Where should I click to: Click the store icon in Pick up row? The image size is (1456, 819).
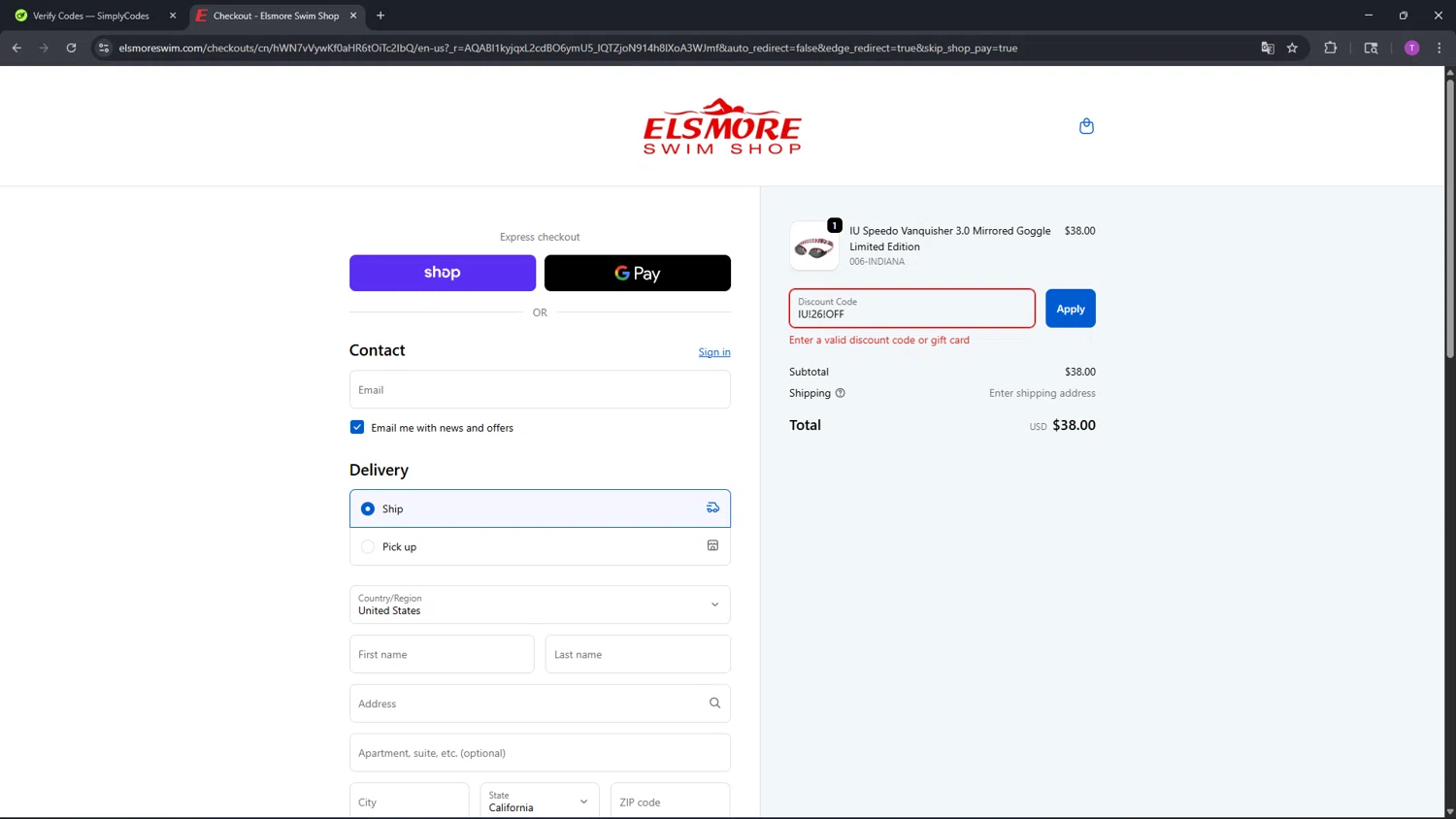click(x=712, y=545)
